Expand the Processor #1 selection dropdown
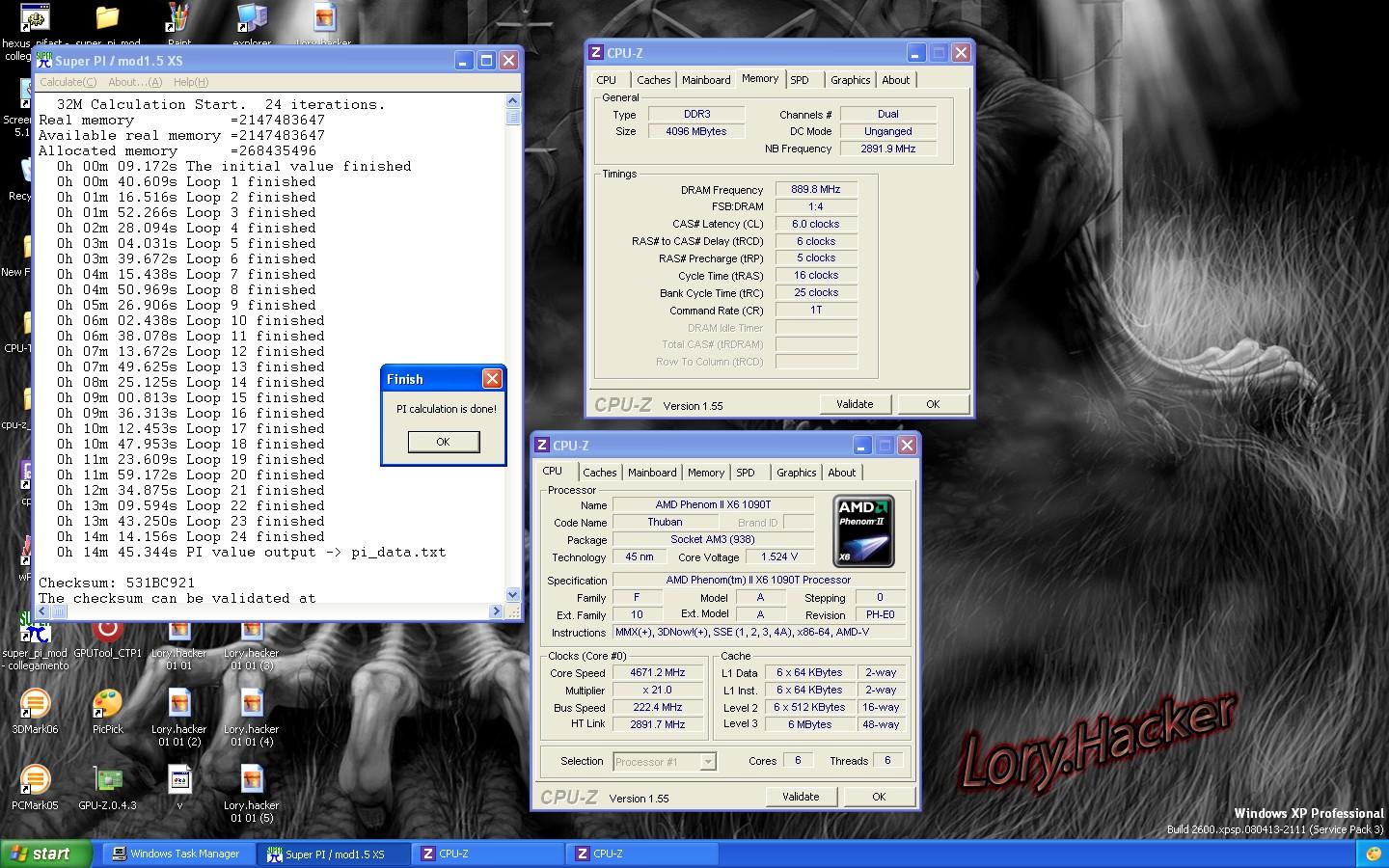Screen dimensions: 1389x868 (707, 762)
